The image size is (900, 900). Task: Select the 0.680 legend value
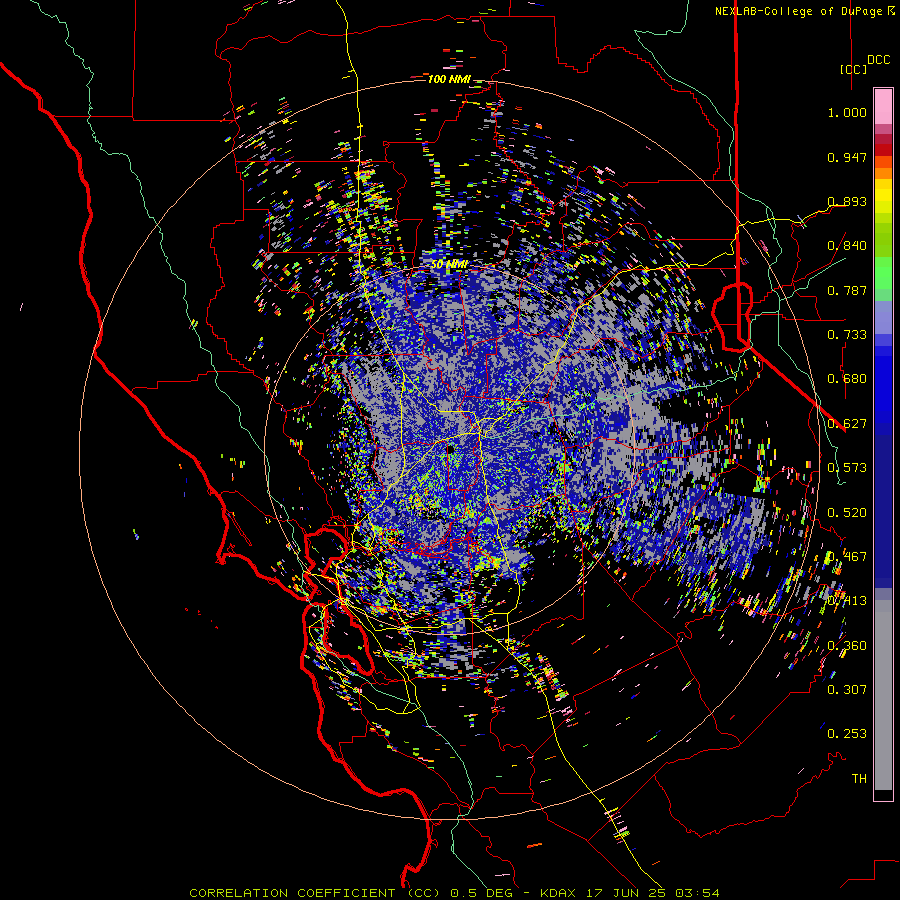pyautogui.click(x=847, y=379)
